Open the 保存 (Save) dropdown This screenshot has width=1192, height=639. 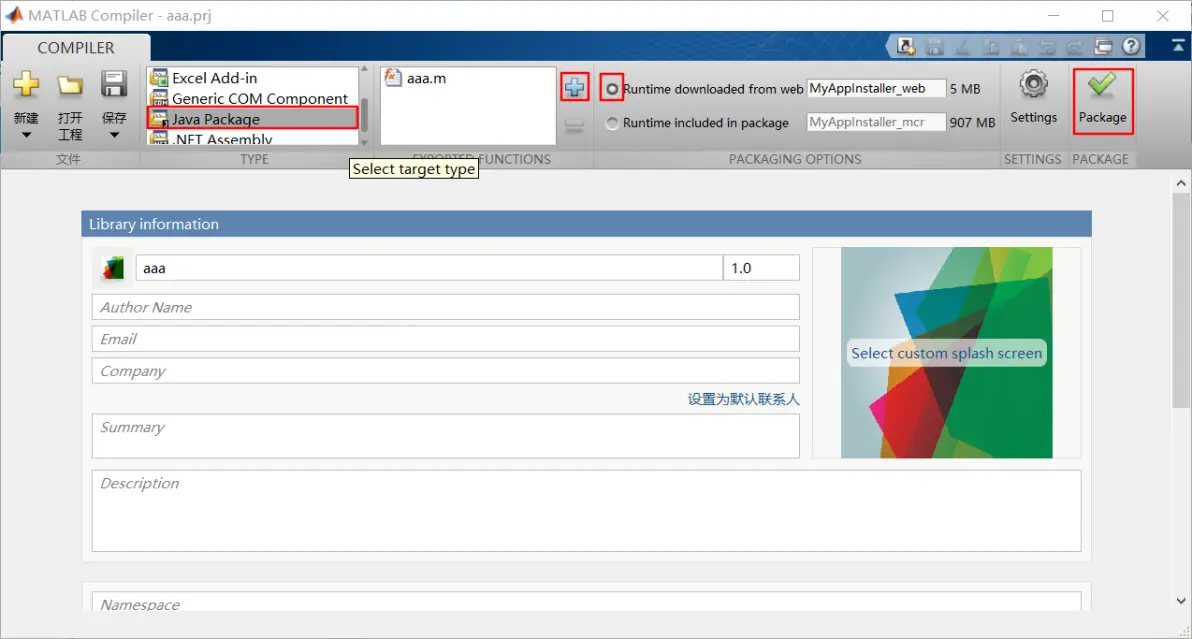click(x=114, y=134)
